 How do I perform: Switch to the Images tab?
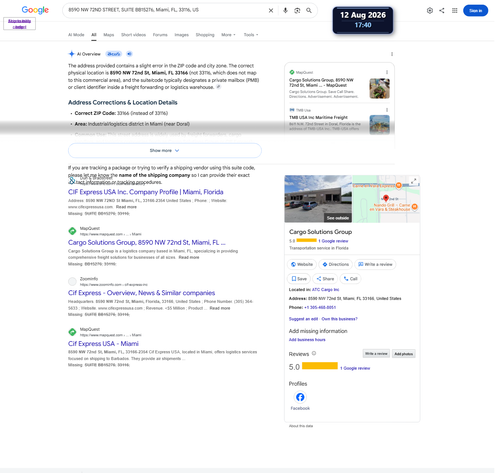(x=182, y=35)
